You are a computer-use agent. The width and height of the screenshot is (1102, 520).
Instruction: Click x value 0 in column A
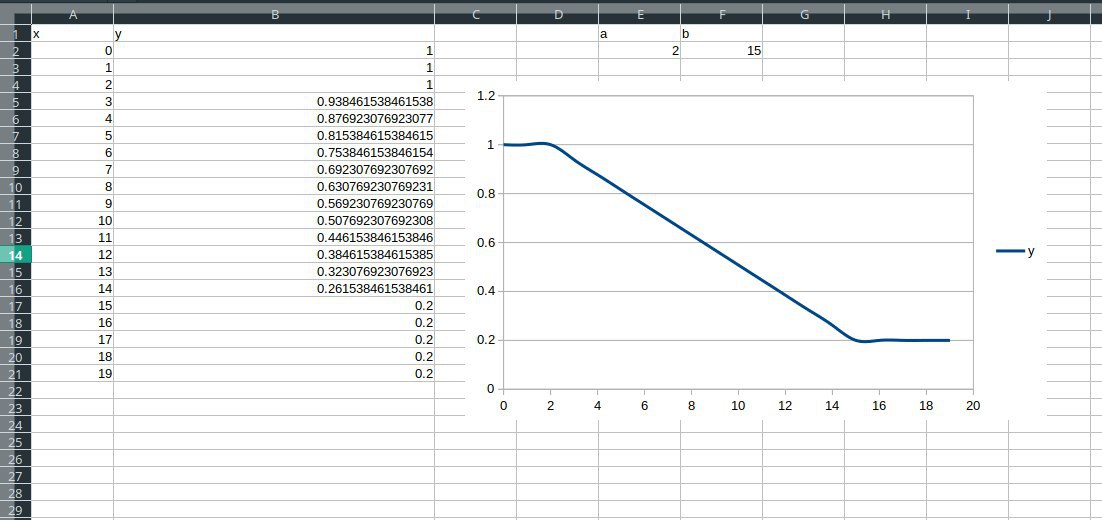click(x=72, y=51)
